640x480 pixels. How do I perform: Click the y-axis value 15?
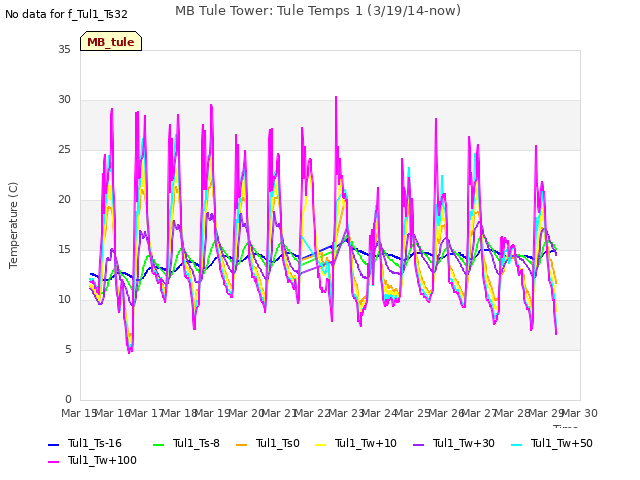64,249
